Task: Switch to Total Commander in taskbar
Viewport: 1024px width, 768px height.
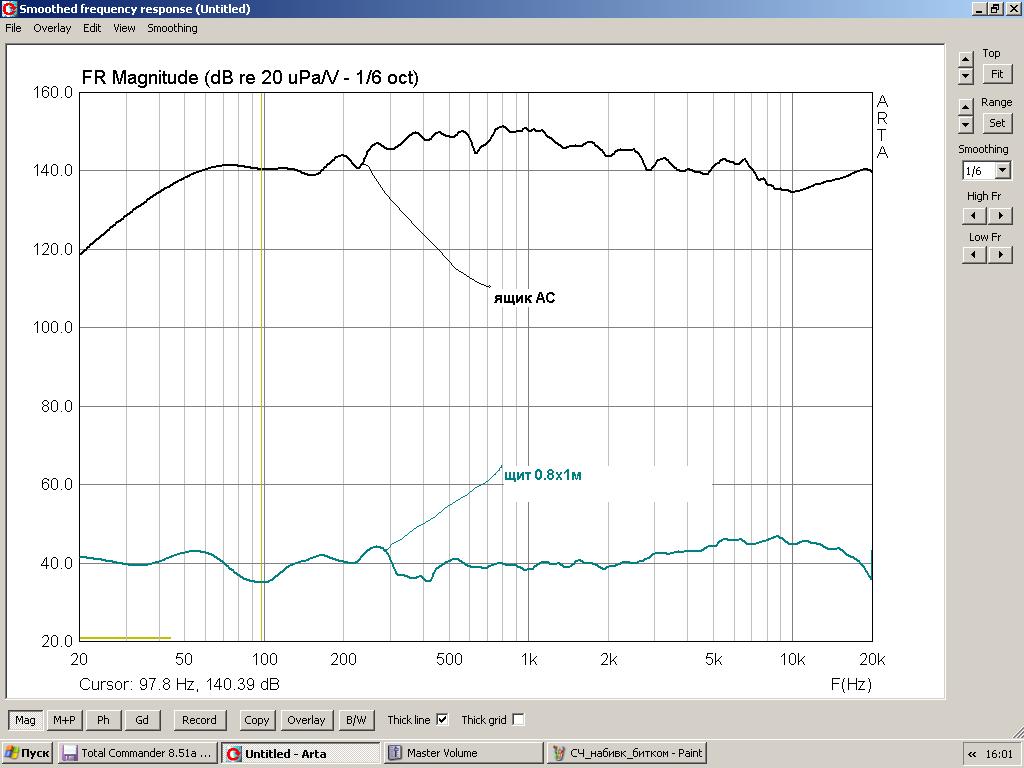Action: pos(136,753)
